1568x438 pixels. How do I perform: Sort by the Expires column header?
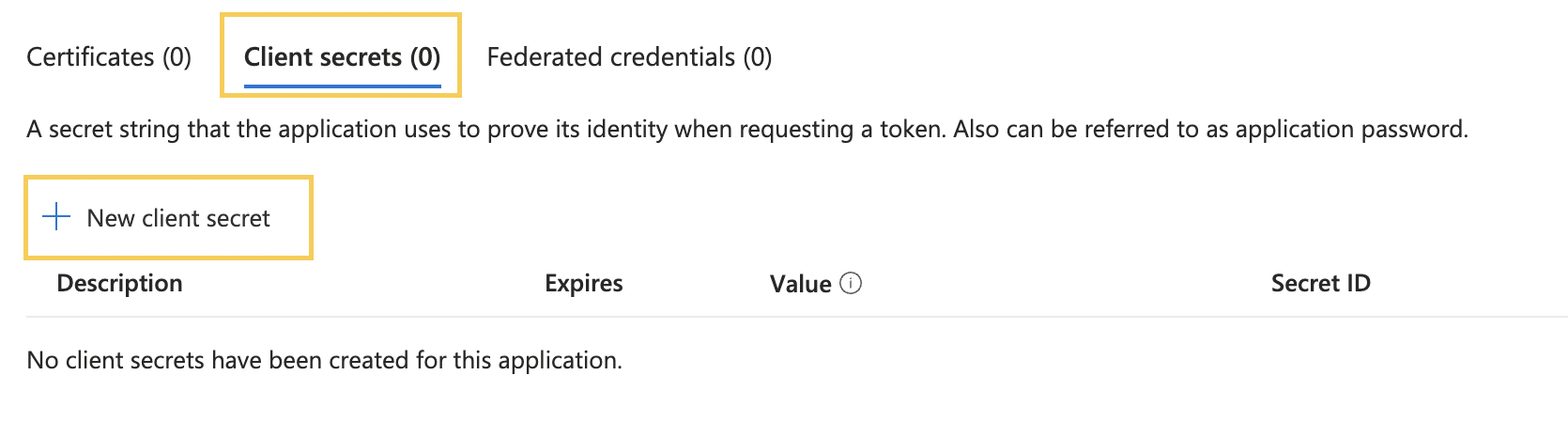point(583,283)
